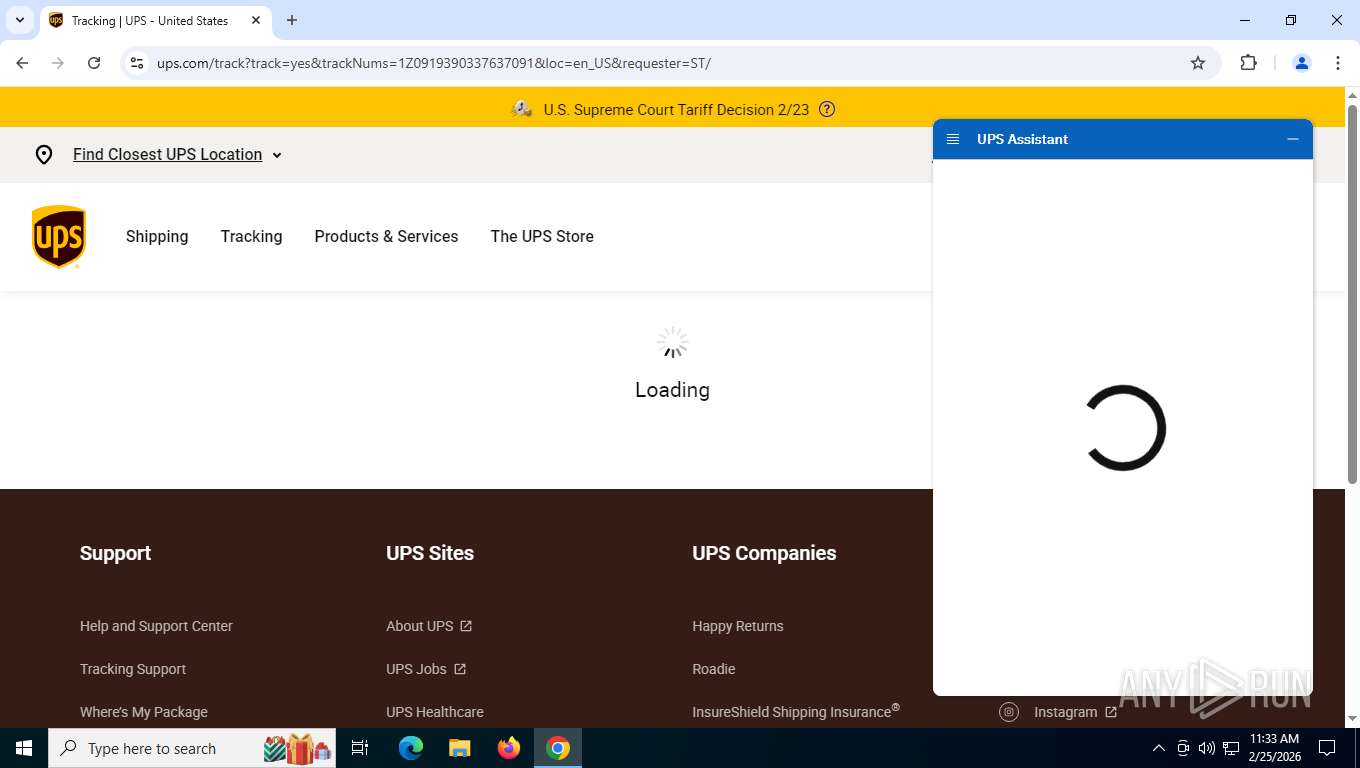Viewport: 1360px width, 768px height.
Task: Open InsureShield Shipping Insurance link
Action: point(796,711)
